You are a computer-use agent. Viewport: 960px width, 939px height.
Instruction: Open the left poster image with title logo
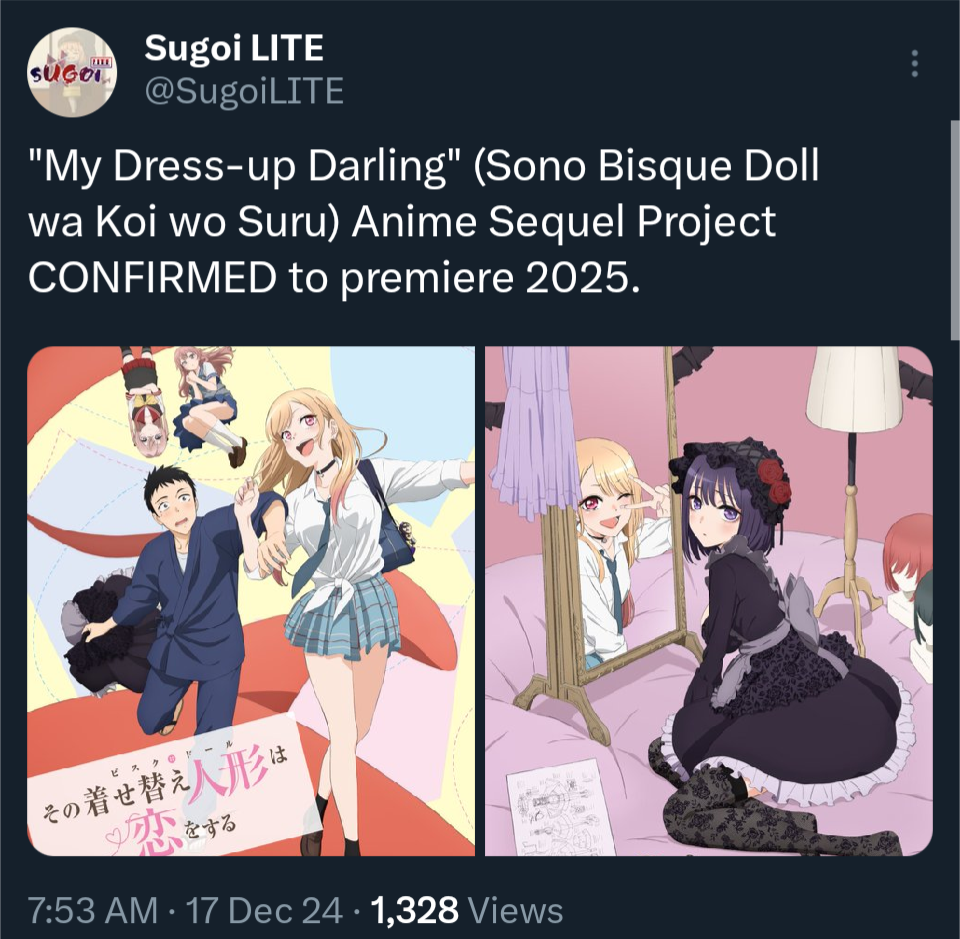pos(251,601)
